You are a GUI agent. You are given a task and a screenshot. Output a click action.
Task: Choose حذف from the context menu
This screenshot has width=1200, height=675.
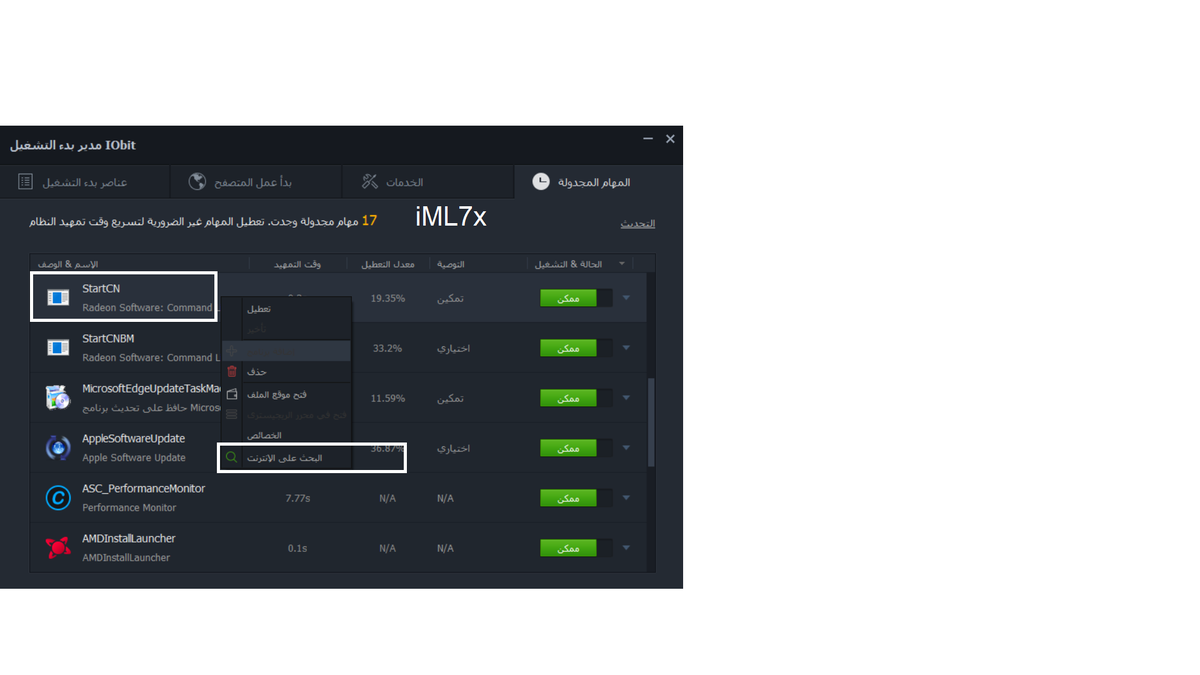pos(286,371)
